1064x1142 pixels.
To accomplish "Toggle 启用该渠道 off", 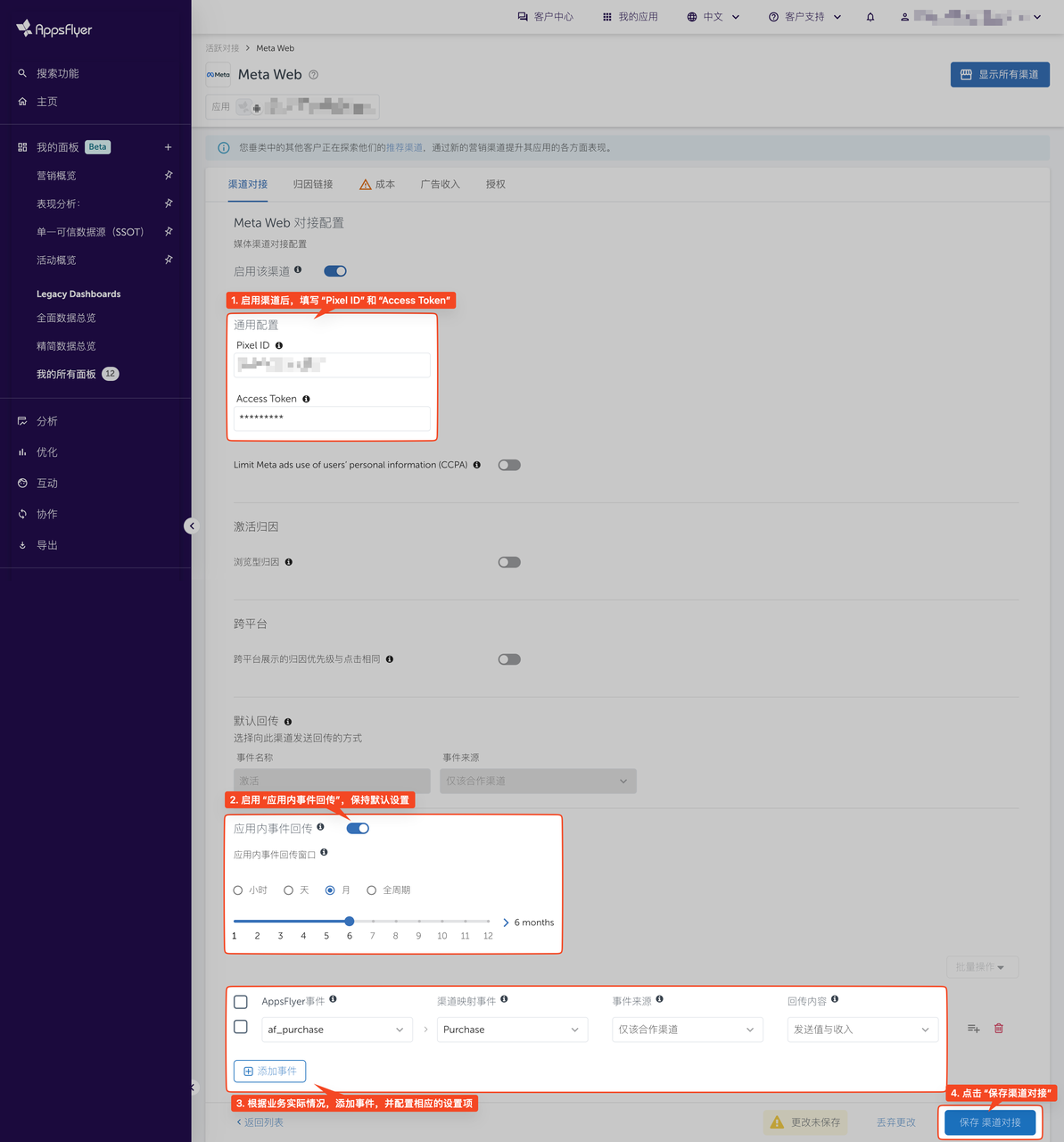I will point(334,270).
